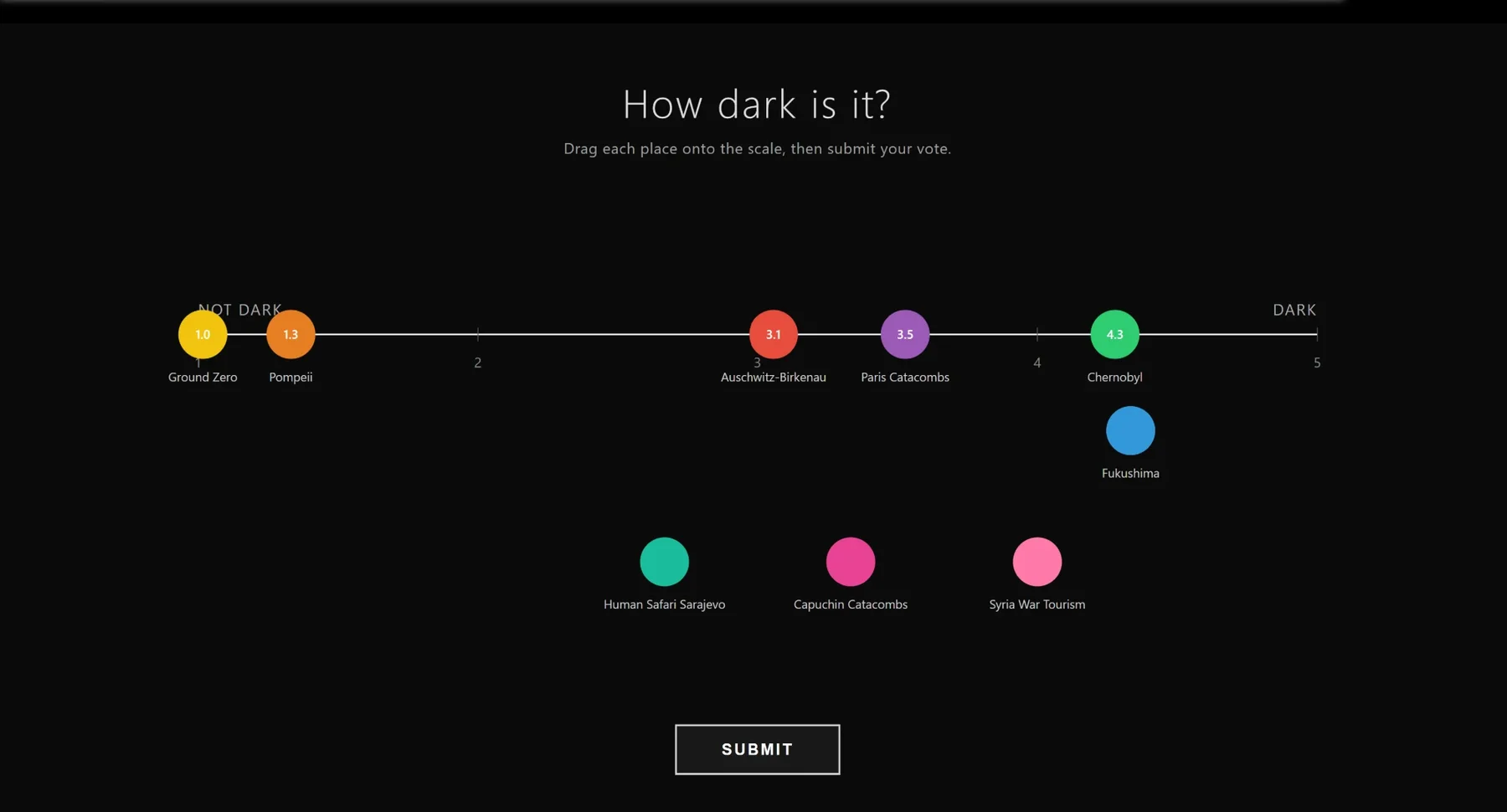Click tick number 4 on the scale
1507x812 pixels.
[1037, 362]
